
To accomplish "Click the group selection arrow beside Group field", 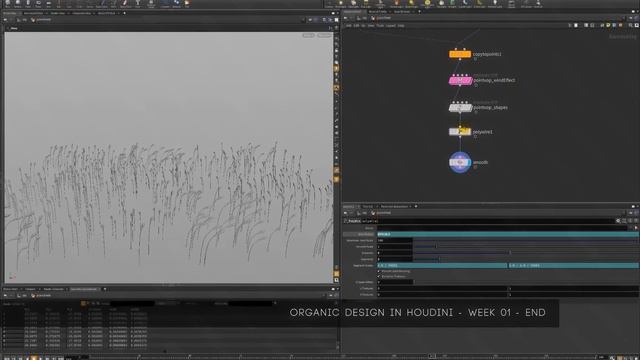I will tap(636, 228).
